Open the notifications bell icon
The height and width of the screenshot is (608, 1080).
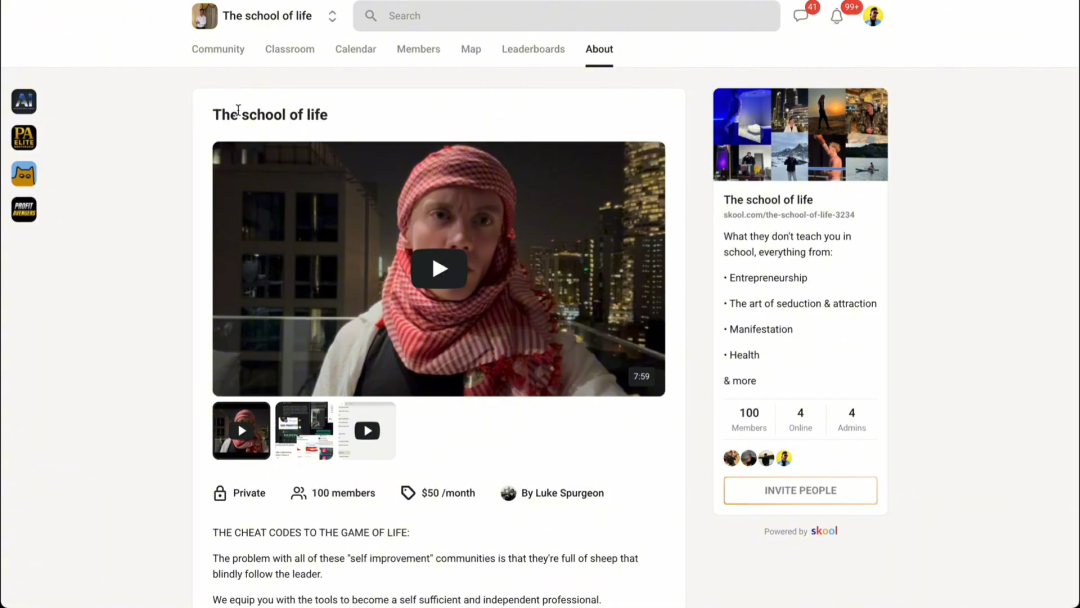pyautogui.click(x=836, y=16)
